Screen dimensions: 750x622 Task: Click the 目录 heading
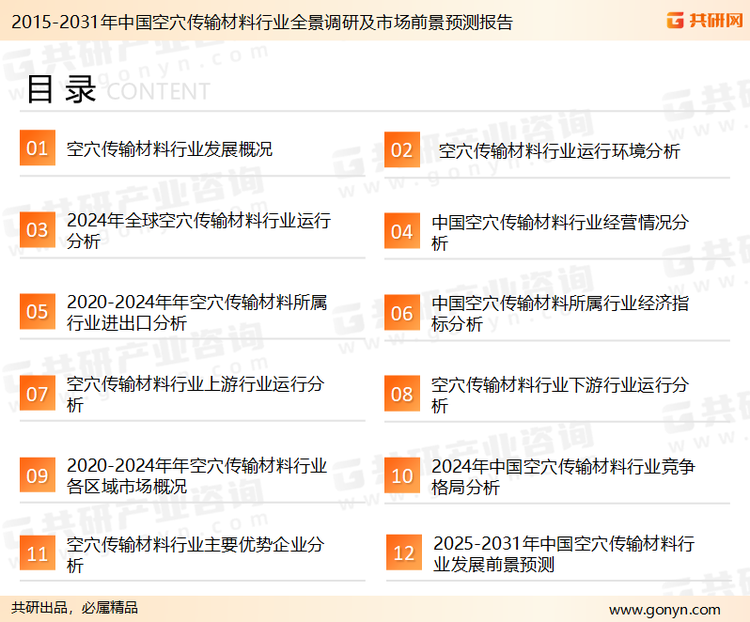[61, 89]
